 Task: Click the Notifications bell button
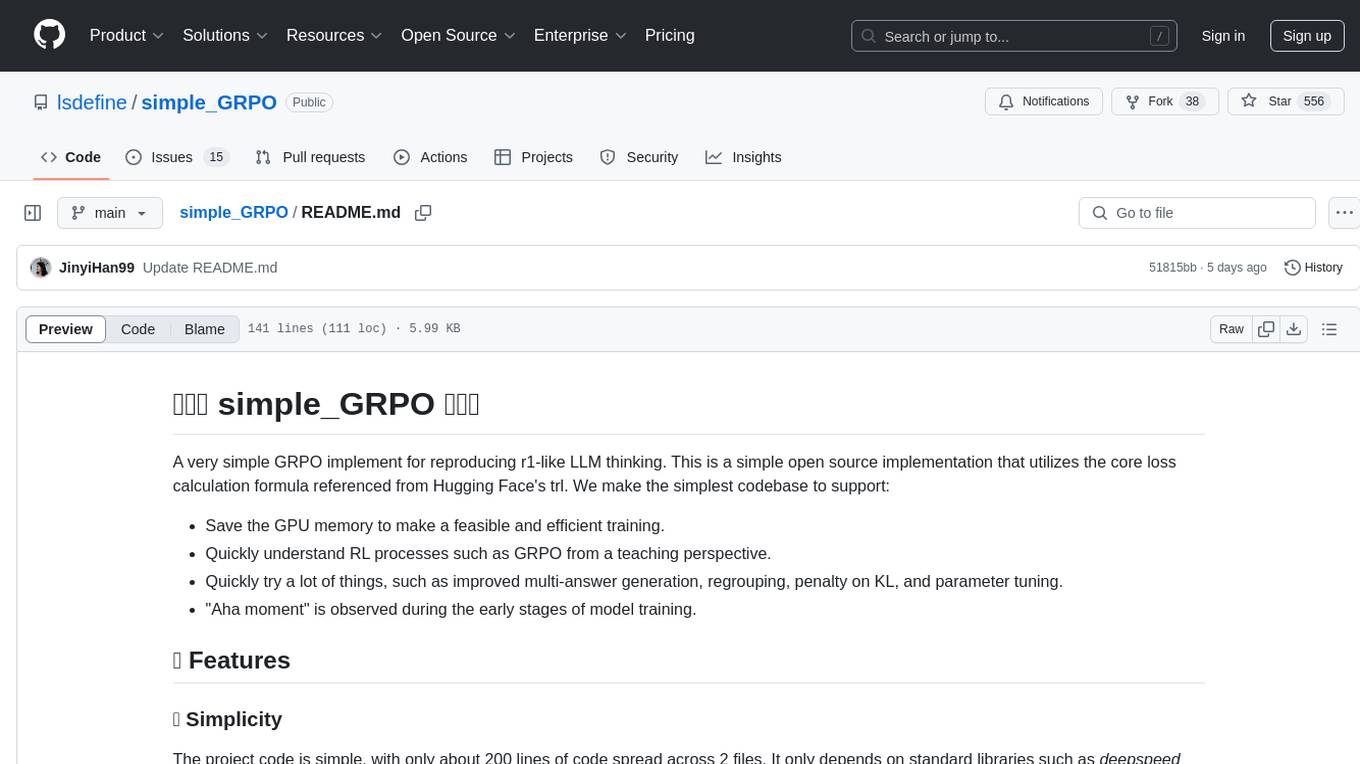coord(1044,102)
